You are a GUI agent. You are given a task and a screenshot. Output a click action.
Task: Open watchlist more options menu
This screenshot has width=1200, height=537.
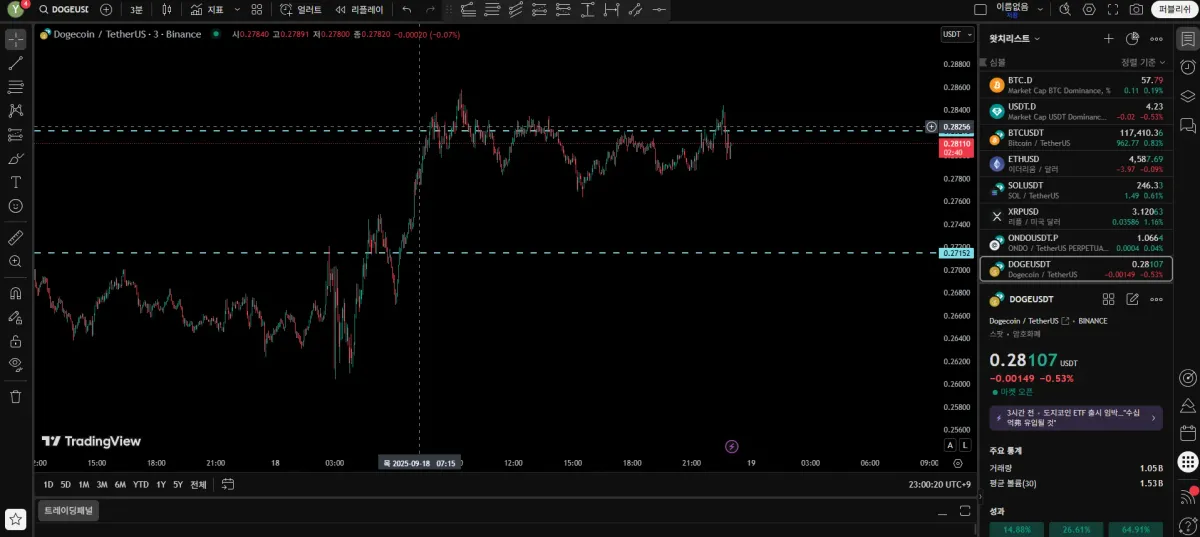tap(1156, 38)
